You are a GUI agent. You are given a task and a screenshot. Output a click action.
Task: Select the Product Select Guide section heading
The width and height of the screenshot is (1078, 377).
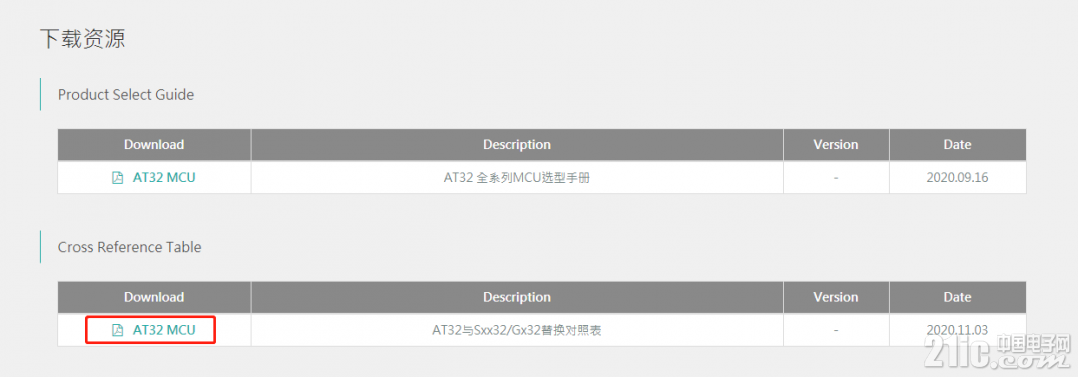tap(126, 94)
